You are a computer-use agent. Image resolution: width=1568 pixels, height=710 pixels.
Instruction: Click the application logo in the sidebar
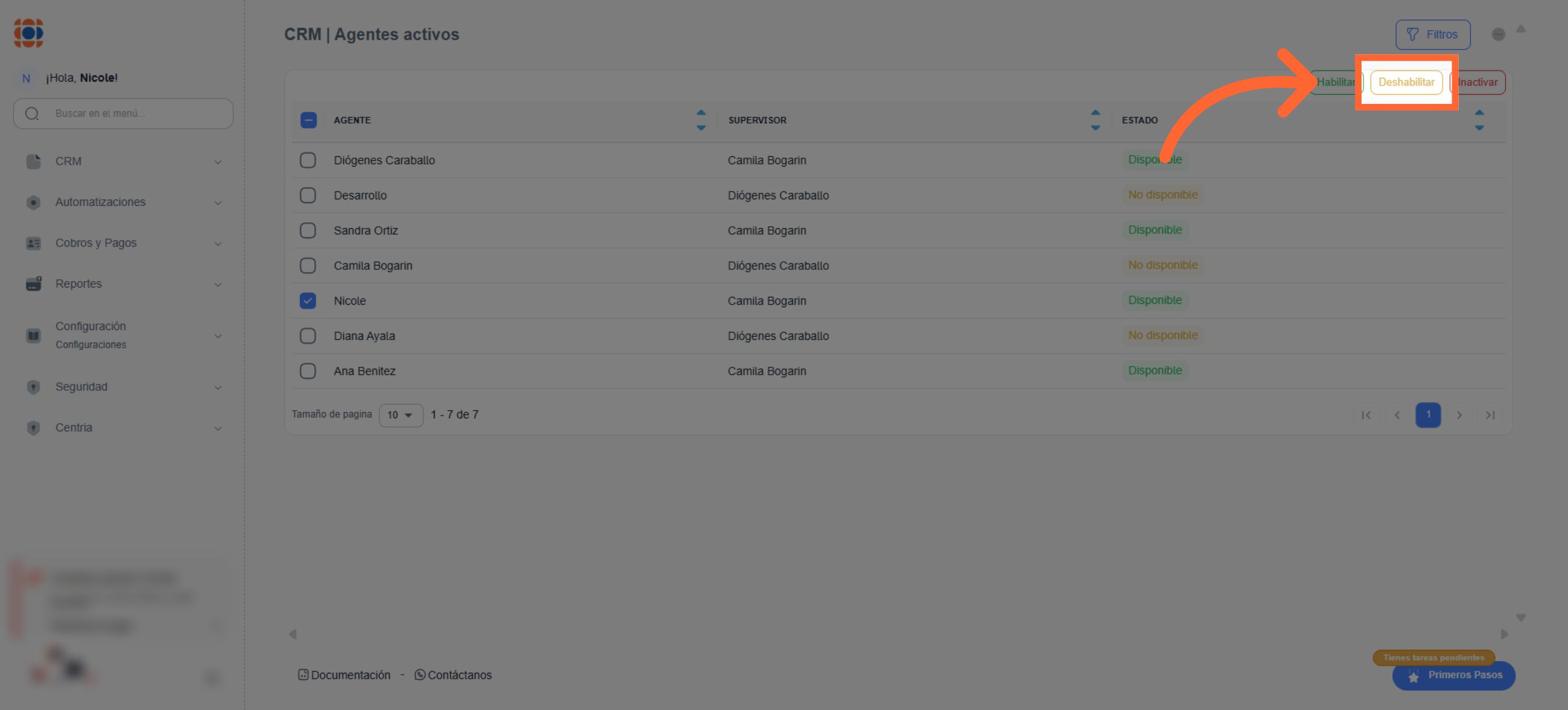[x=29, y=33]
